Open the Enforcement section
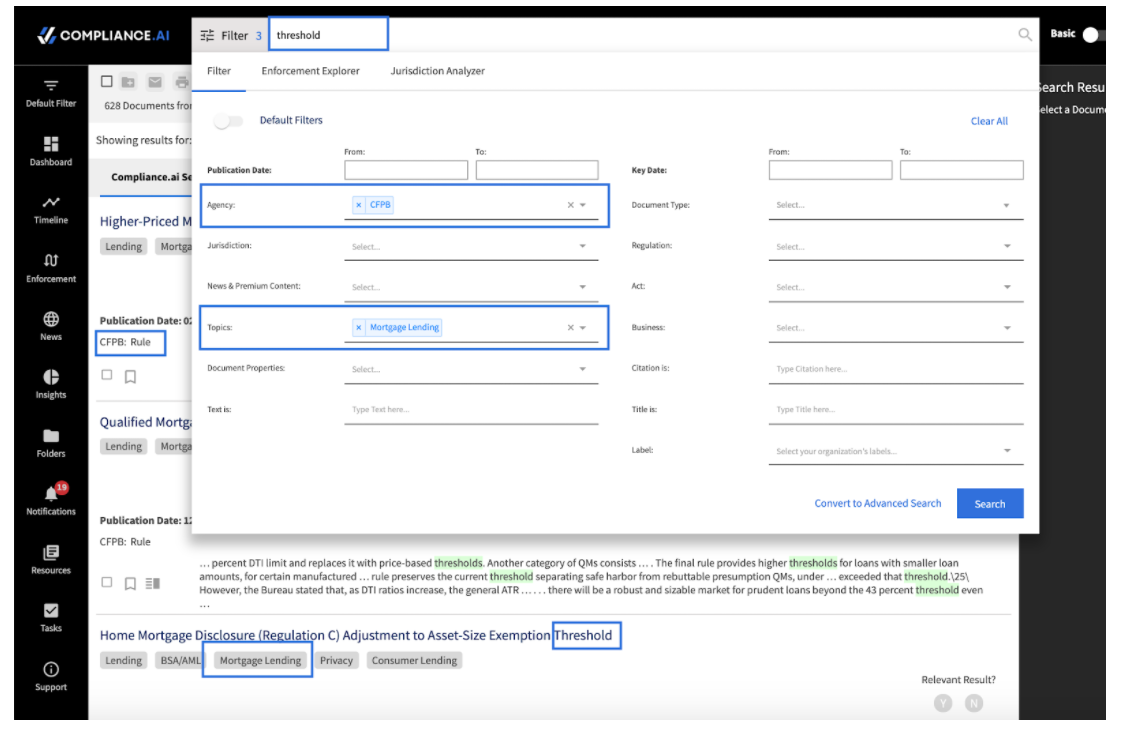Screen dimensions: 1123x731 [x=51, y=268]
